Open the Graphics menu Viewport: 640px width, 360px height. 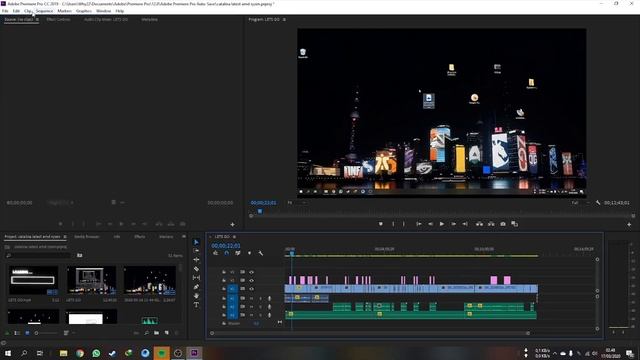(x=84, y=11)
